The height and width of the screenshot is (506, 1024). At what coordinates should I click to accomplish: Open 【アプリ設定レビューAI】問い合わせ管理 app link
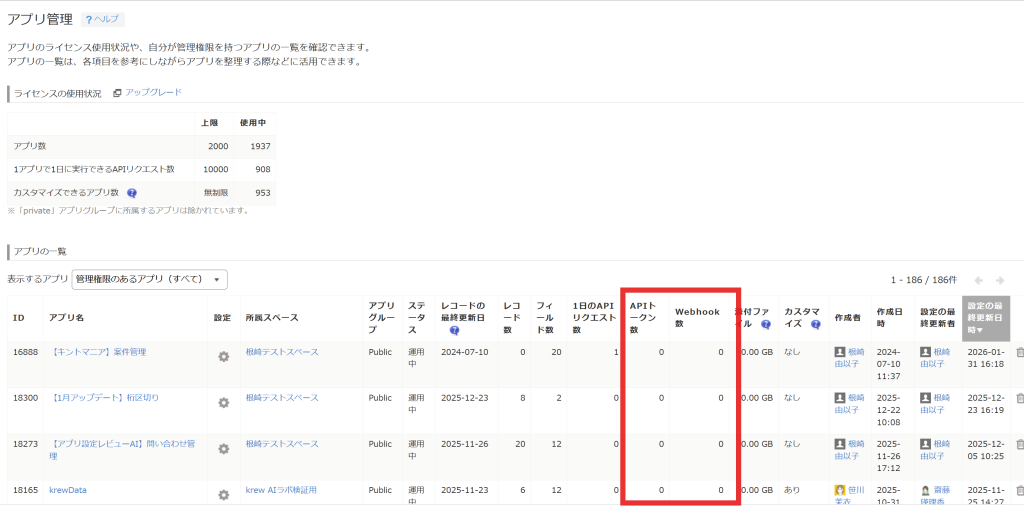click(x=122, y=444)
